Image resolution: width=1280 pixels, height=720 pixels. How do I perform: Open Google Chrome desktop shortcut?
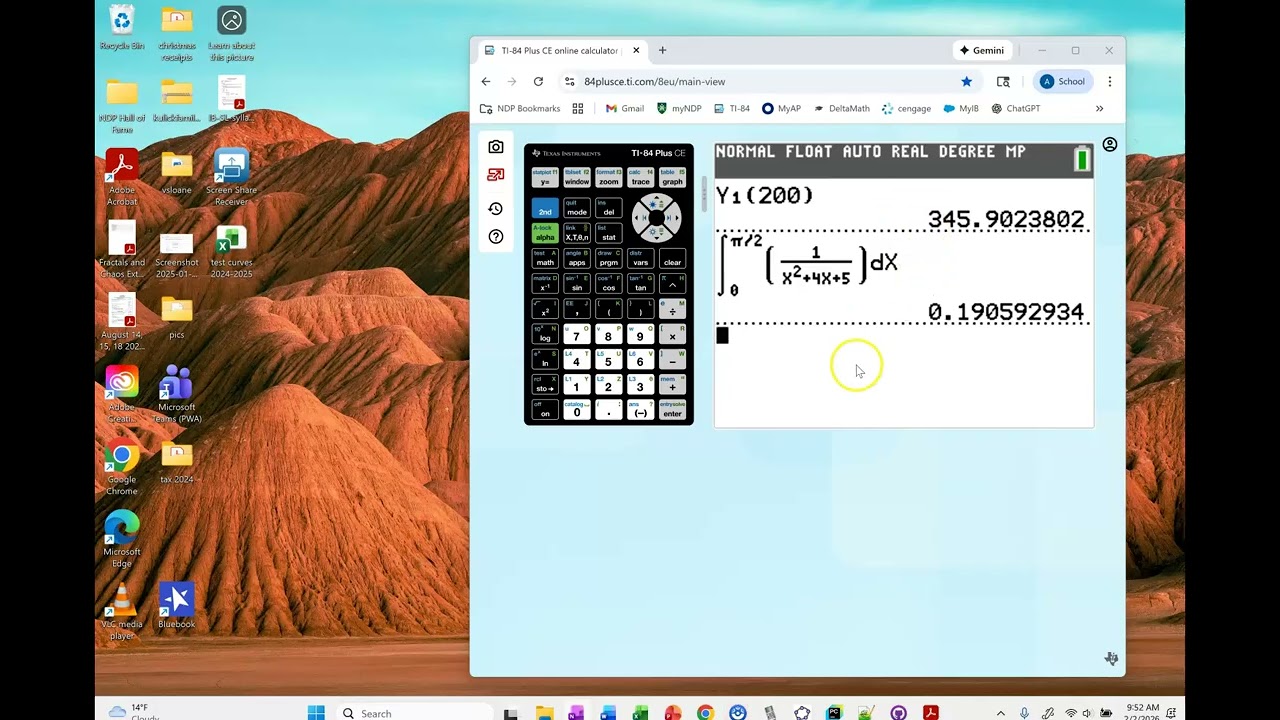[x=122, y=468]
